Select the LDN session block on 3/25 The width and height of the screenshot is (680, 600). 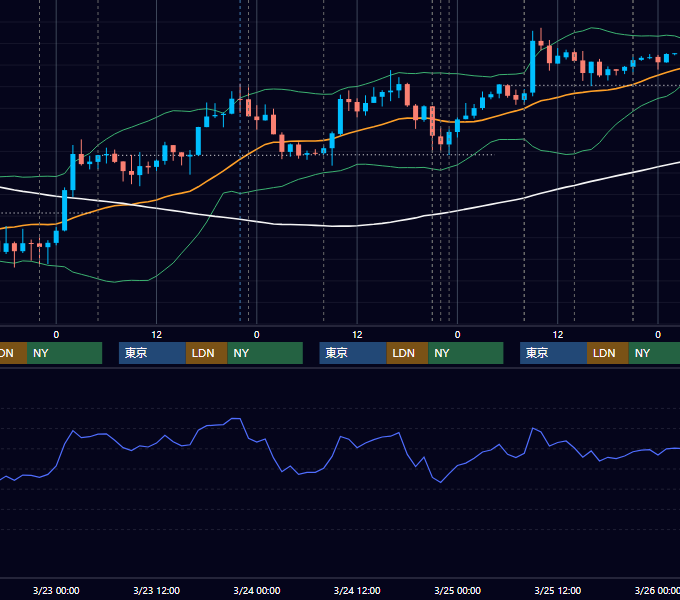[x=608, y=353]
